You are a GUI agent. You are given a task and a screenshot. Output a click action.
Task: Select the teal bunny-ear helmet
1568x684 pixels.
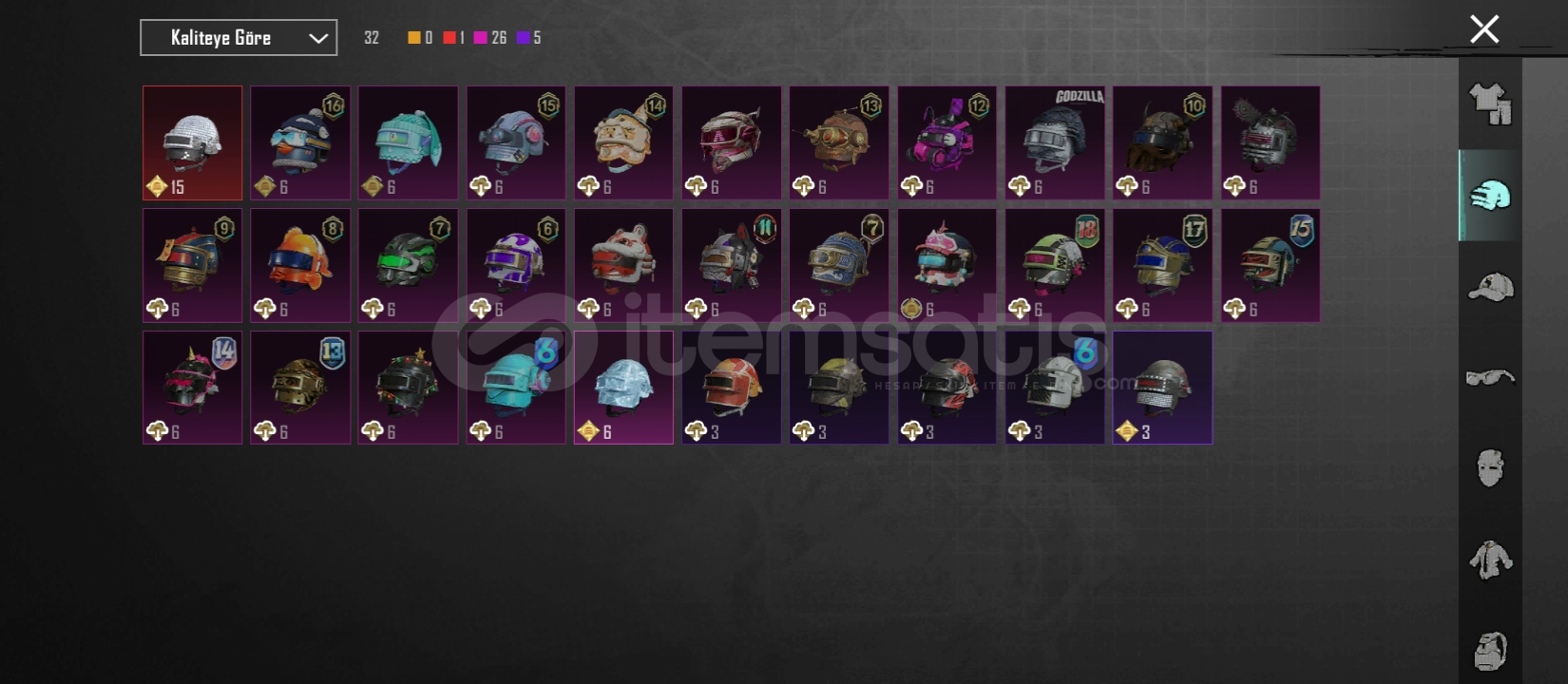(408, 142)
